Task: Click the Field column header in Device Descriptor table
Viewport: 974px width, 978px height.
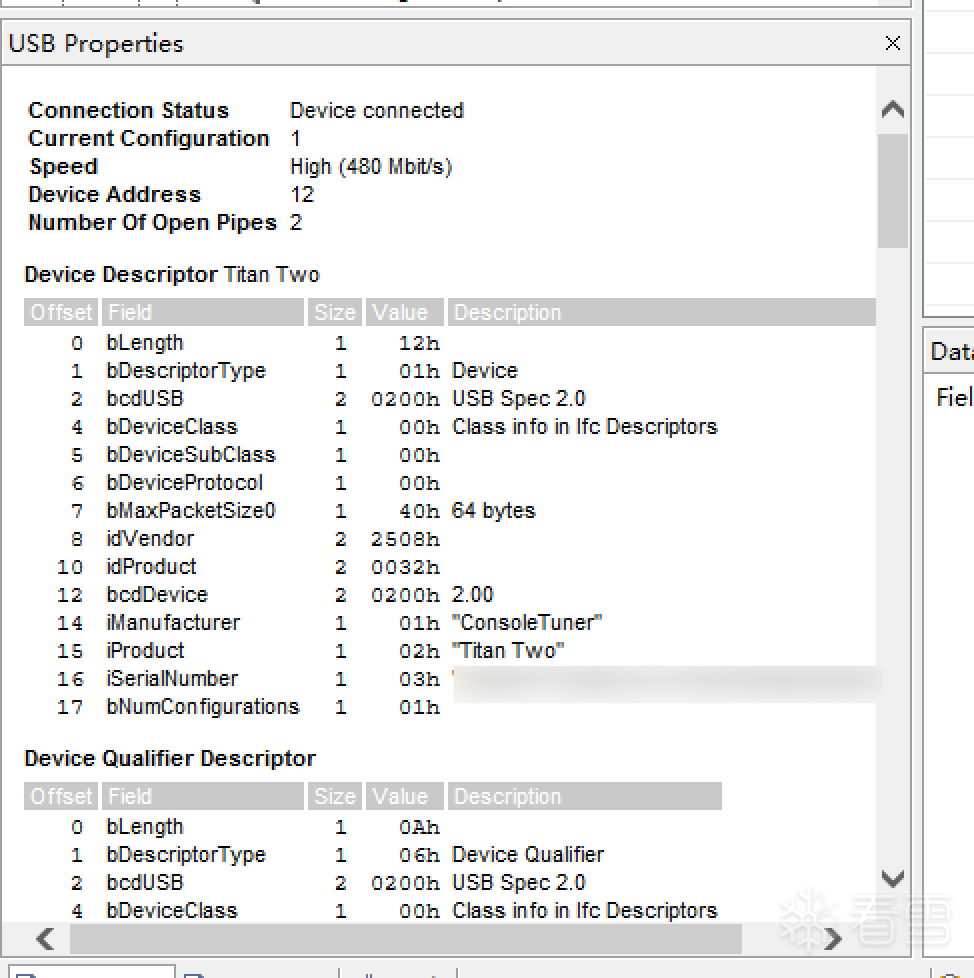Action: coord(203,312)
